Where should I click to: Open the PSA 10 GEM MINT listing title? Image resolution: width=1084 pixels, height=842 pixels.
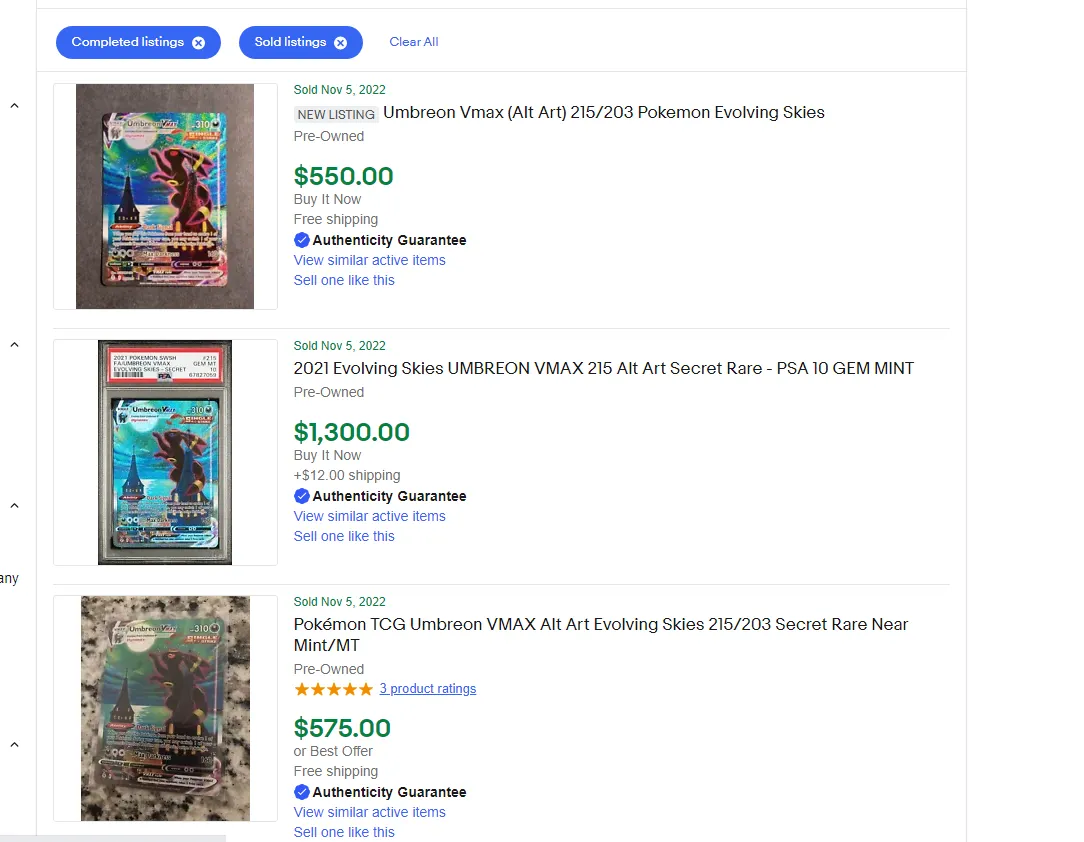(604, 368)
